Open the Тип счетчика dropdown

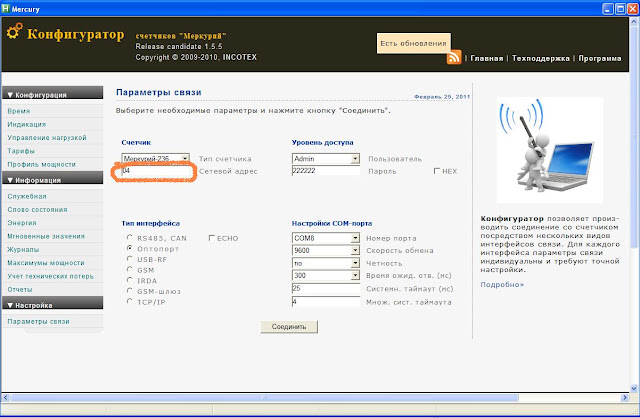click(155, 158)
